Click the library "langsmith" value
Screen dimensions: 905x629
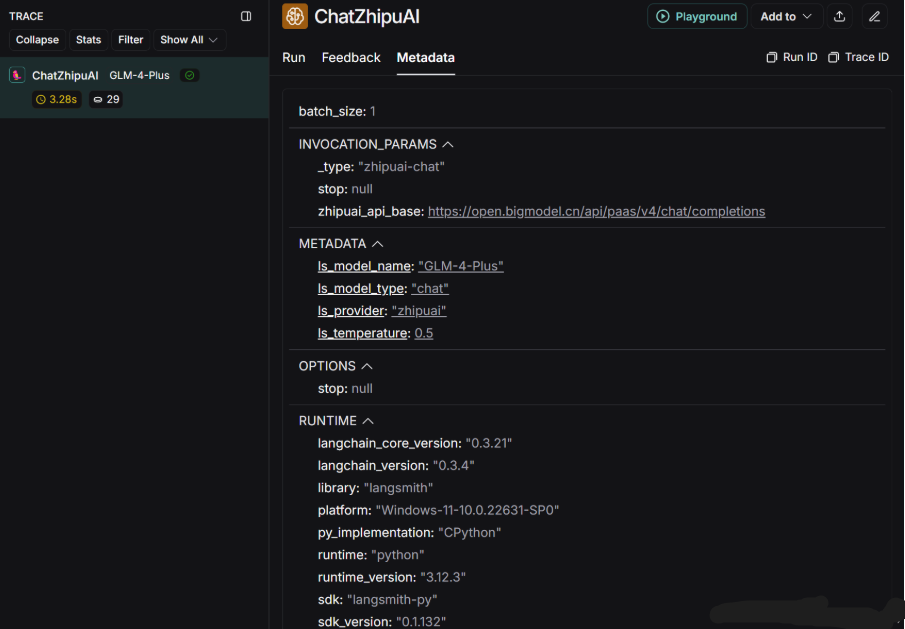398,488
